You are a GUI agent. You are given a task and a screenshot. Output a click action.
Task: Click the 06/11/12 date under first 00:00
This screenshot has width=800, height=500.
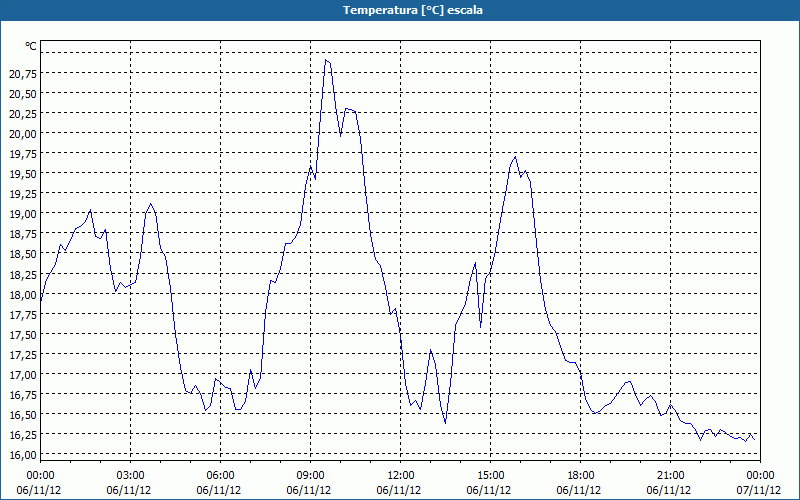(39, 490)
